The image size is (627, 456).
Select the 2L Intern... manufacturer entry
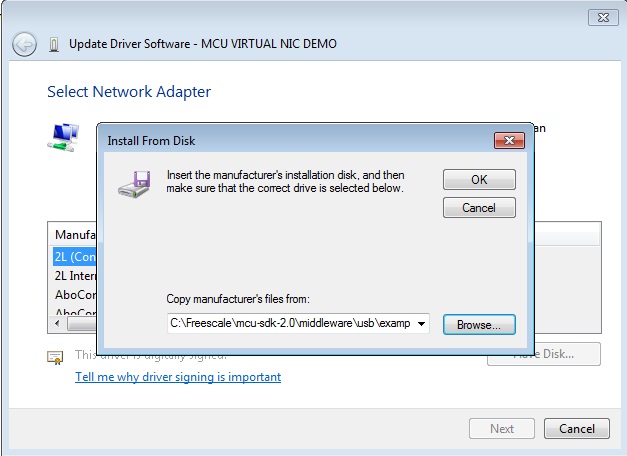click(75, 276)
